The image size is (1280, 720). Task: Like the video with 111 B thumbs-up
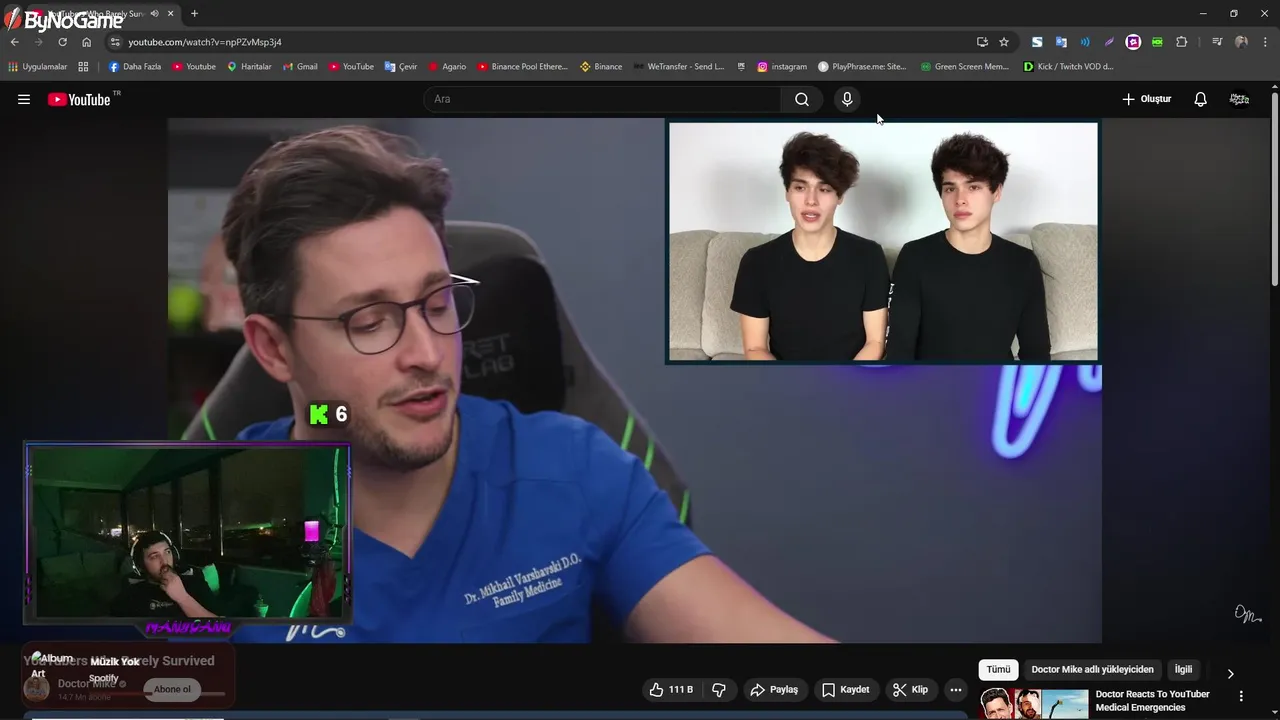[671, 690]
